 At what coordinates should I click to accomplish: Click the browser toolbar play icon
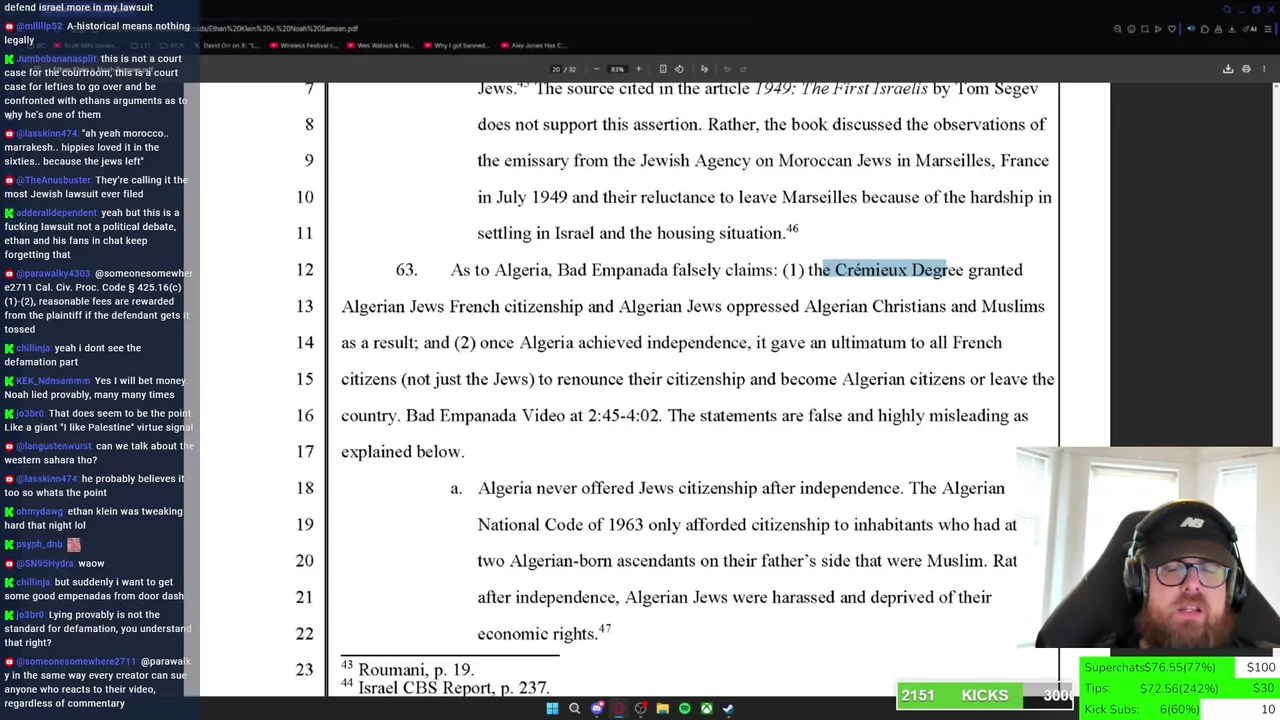click(1158, 29)
